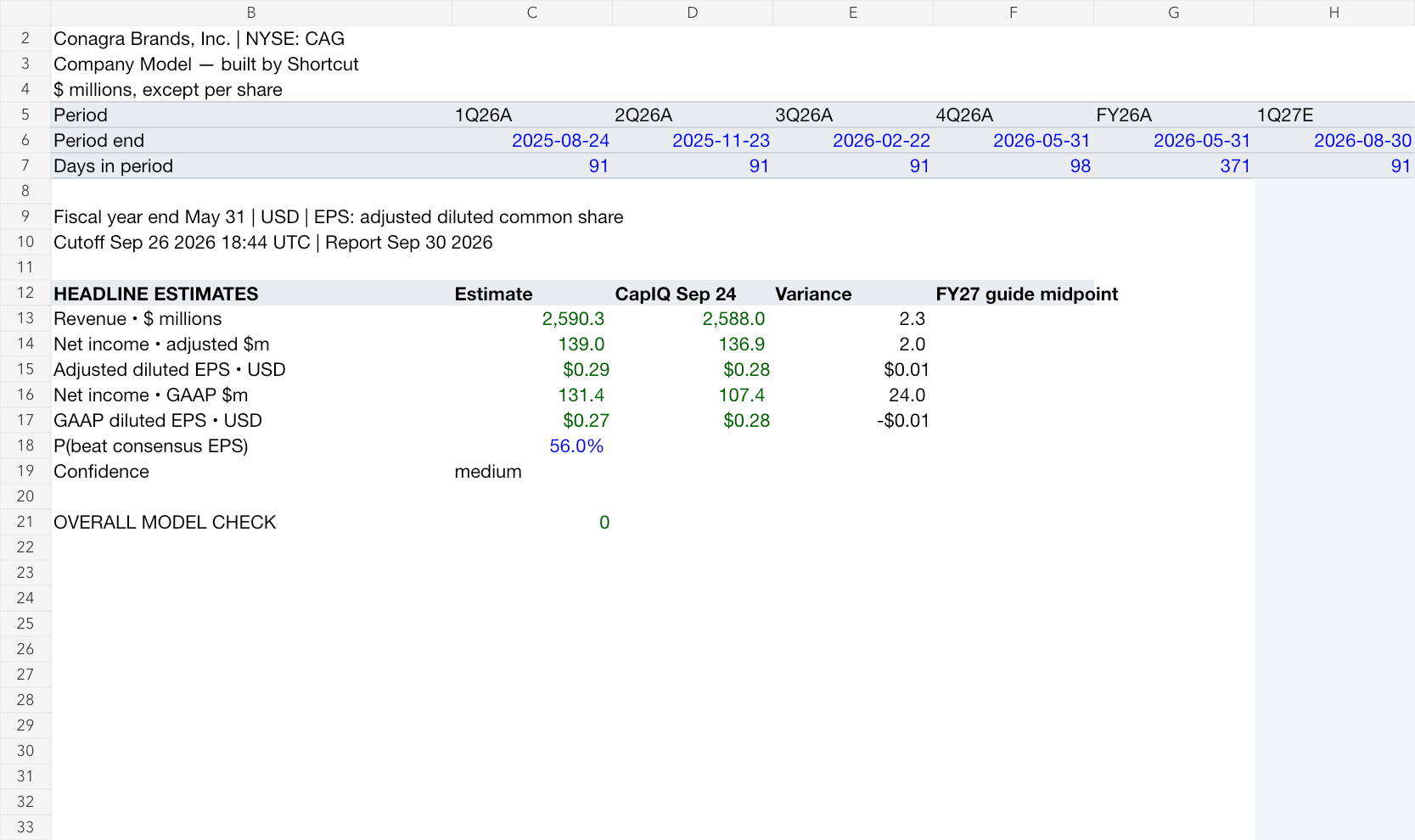Image resolution: width=1415 pixels, height=840 pixels.
Task: Select row 33 header
Action: [x=25, y=827]
